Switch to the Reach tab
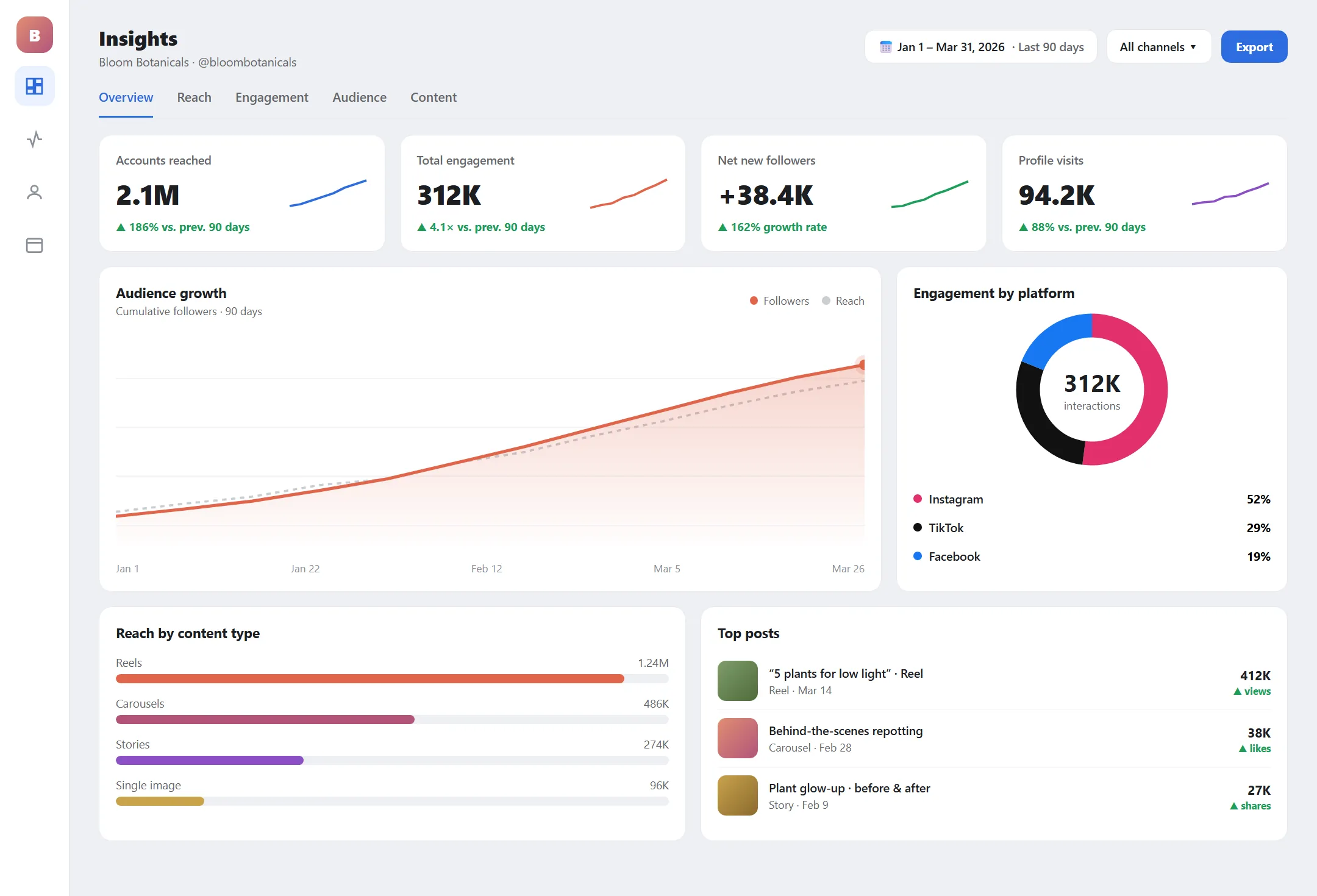The image size is (1317, 896). tap(194, 98)
